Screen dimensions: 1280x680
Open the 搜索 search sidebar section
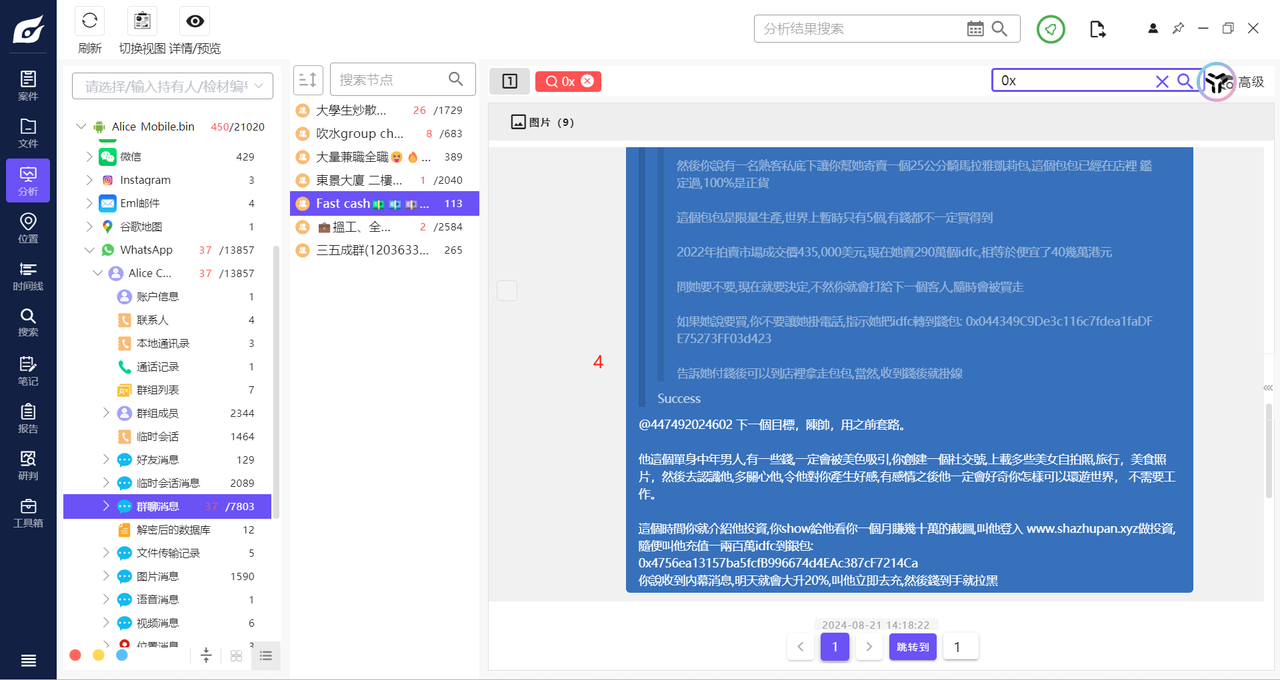tap(28, 323)
